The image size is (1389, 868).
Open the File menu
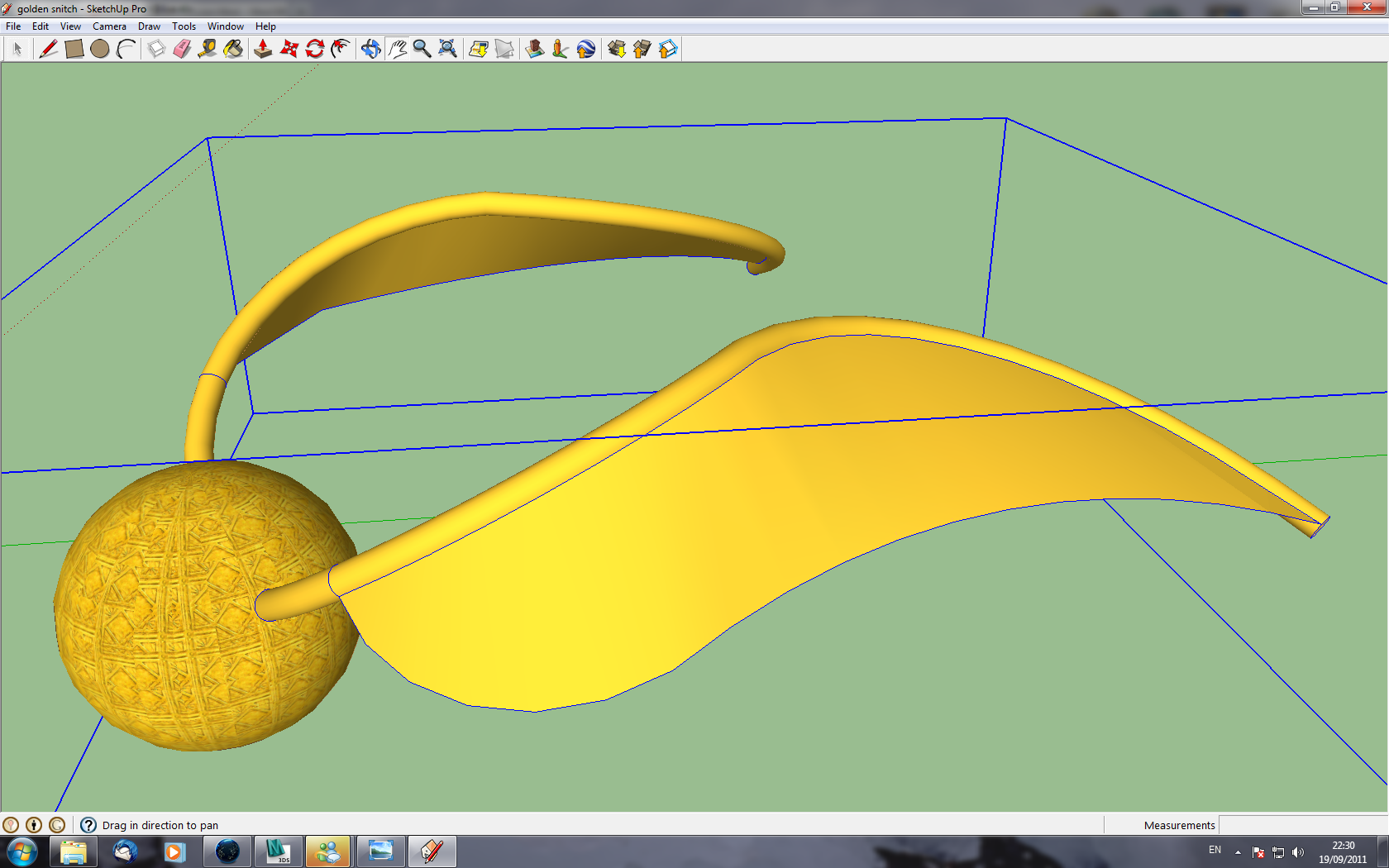point(13,26)
